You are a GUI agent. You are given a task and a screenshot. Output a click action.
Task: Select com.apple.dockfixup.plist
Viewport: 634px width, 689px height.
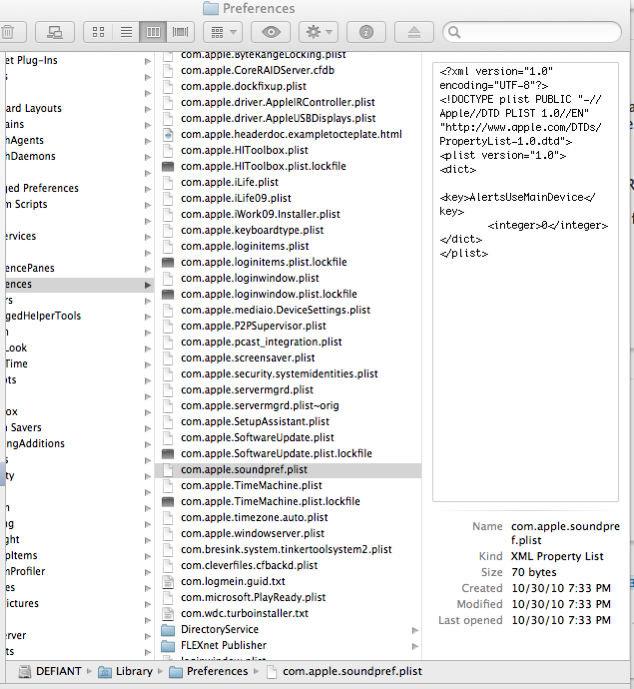tap(243, 86)
